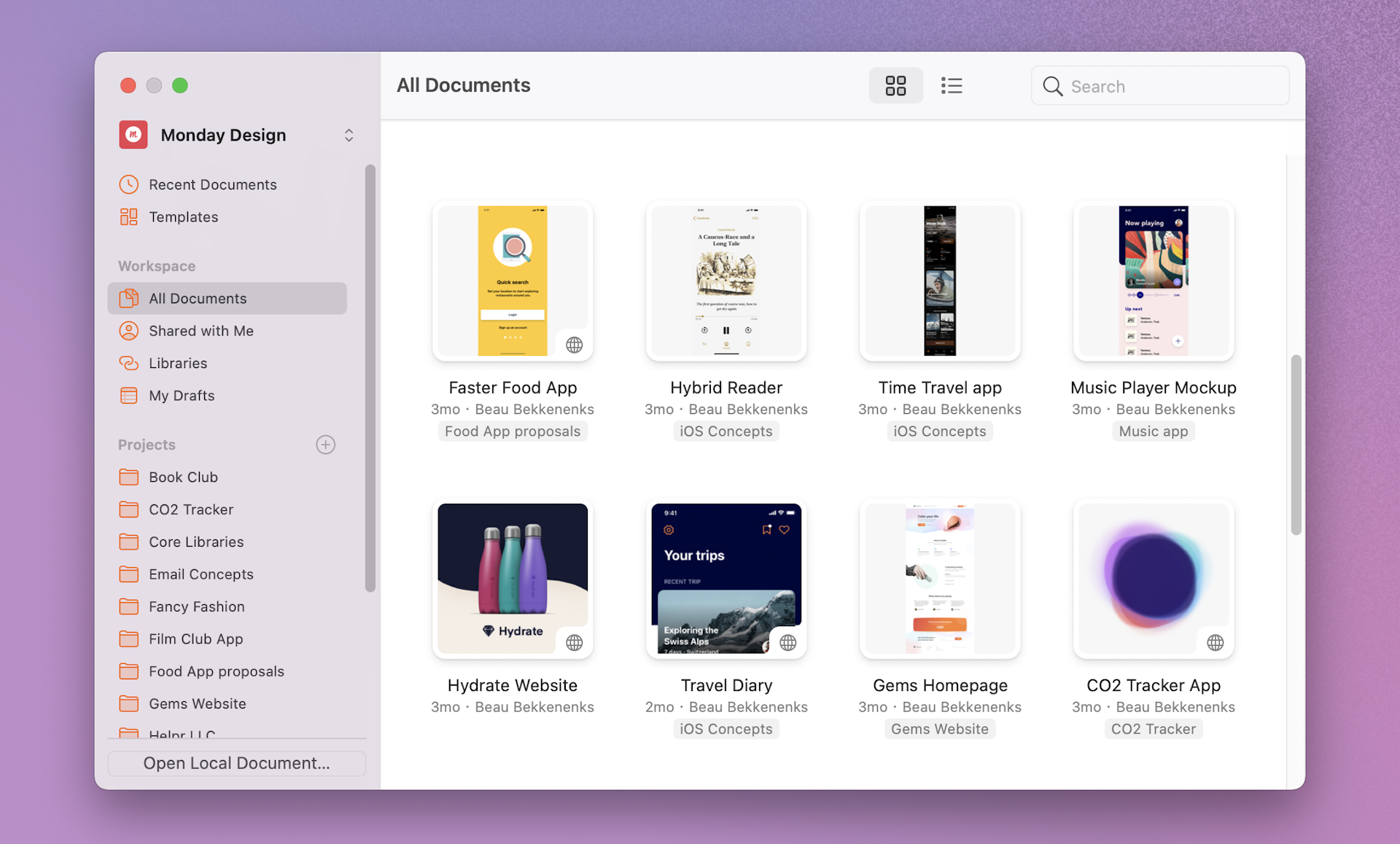Switch to grid view
Screen dimensions: 1400x844
[x=895, y=86]
